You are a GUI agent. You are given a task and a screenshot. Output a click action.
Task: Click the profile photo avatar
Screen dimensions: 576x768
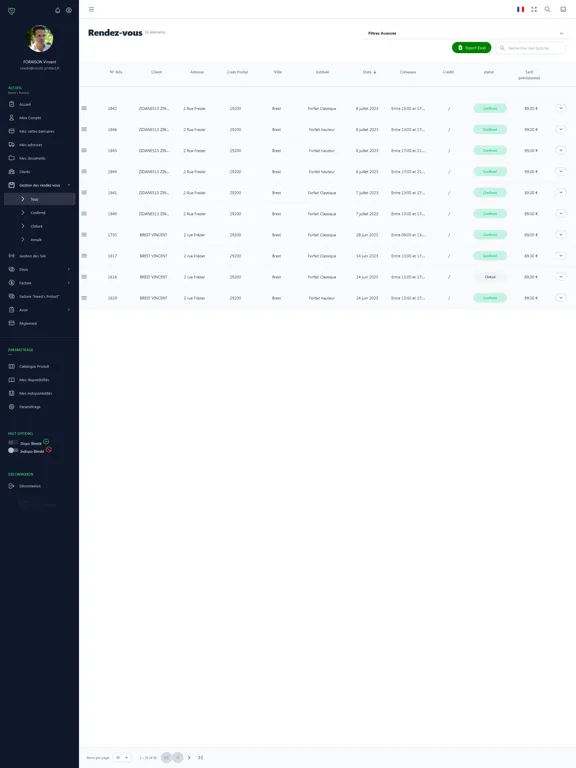pos(40,38)
